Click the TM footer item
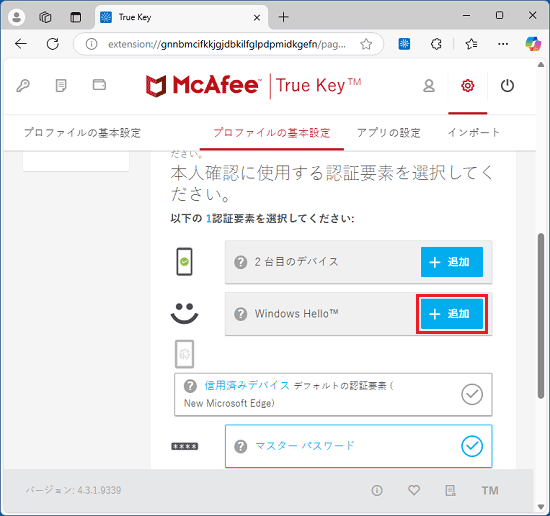 coord(490,490)
